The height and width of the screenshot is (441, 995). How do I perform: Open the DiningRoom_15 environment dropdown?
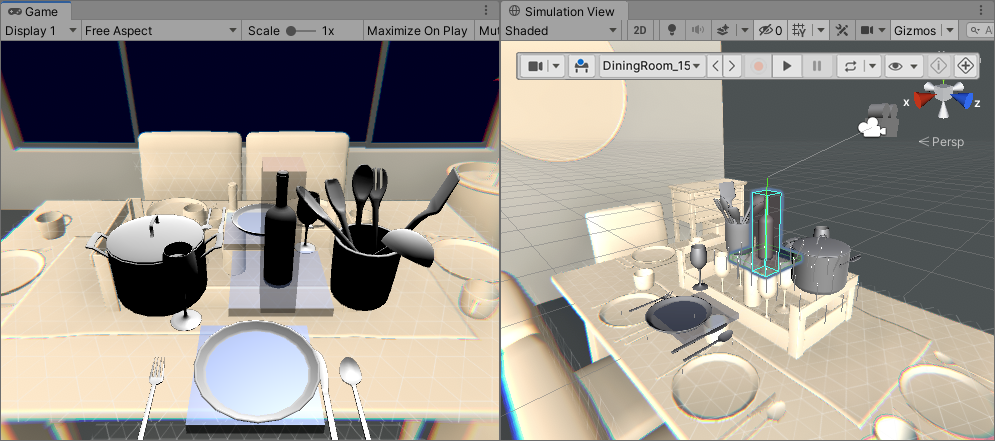click(650, 66)
